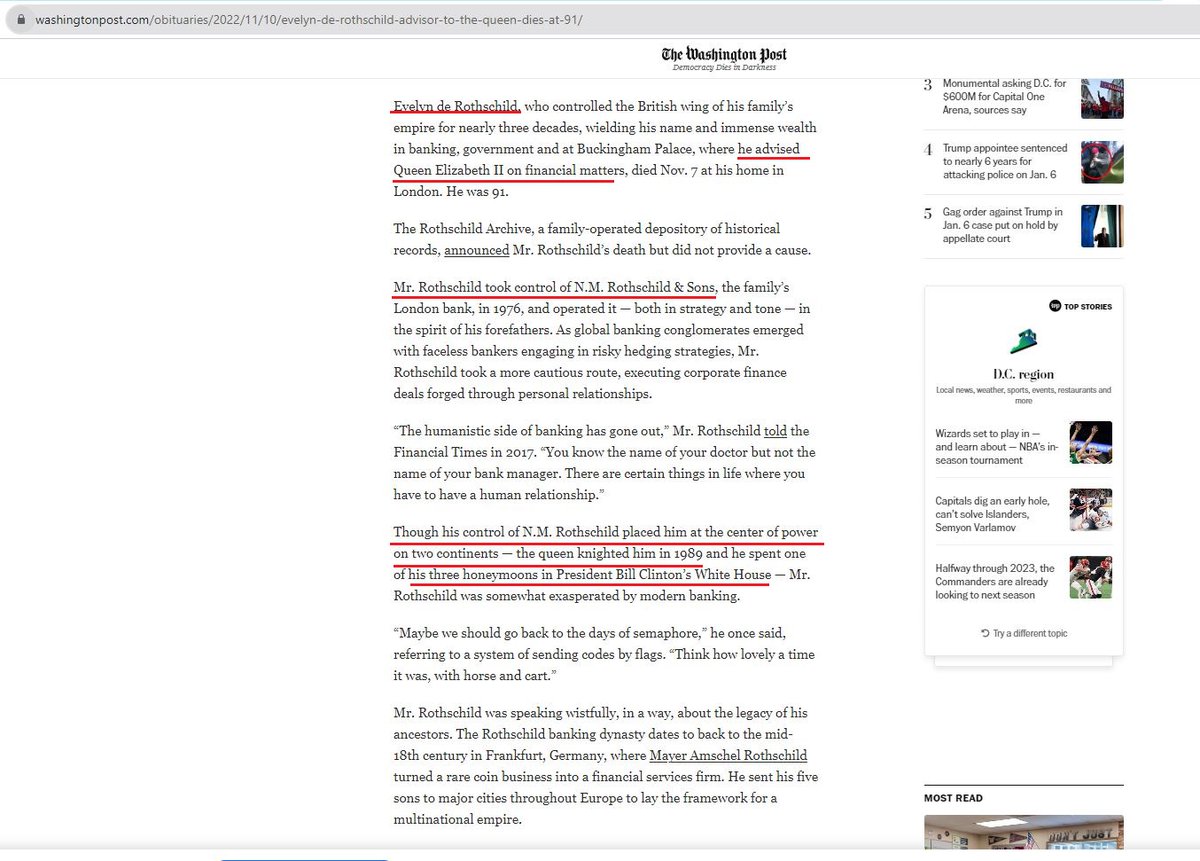The image size is (1200, 861).
Task: Click the Top Stories WP badge icon
Action: [x=1054, y=306]
